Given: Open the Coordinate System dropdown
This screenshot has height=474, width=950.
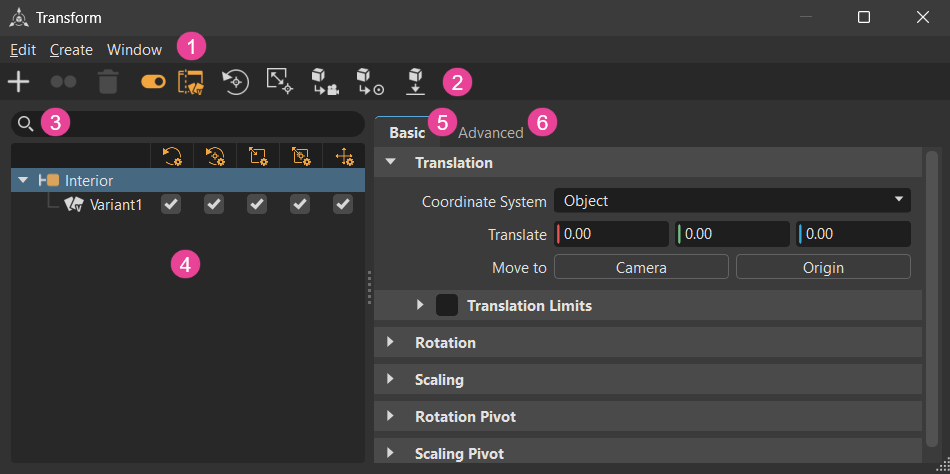Looking at the screenshot, I should click(732, 201).
